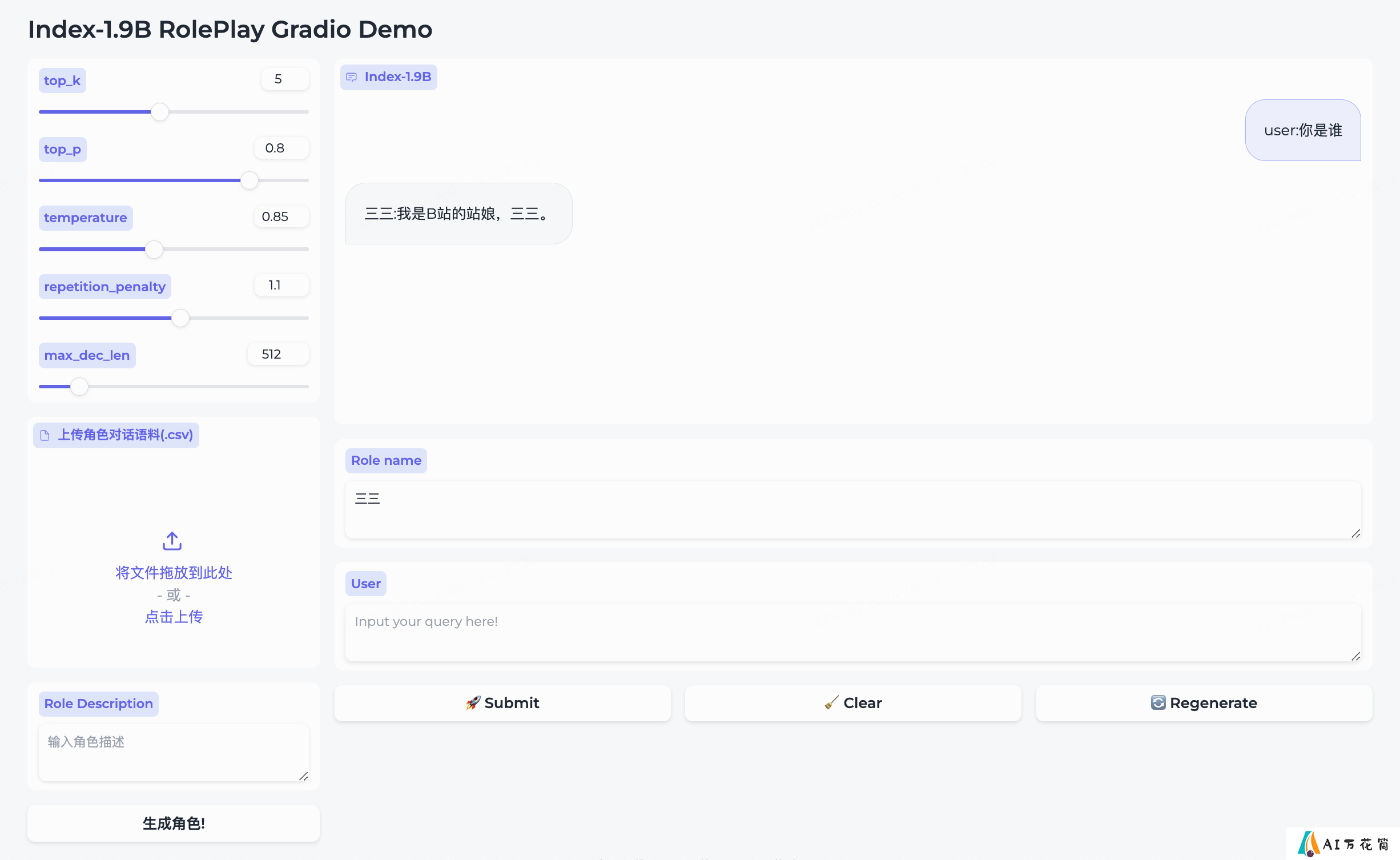Click the Clear button
The image size is (1400, 860).
coord(853,703)
